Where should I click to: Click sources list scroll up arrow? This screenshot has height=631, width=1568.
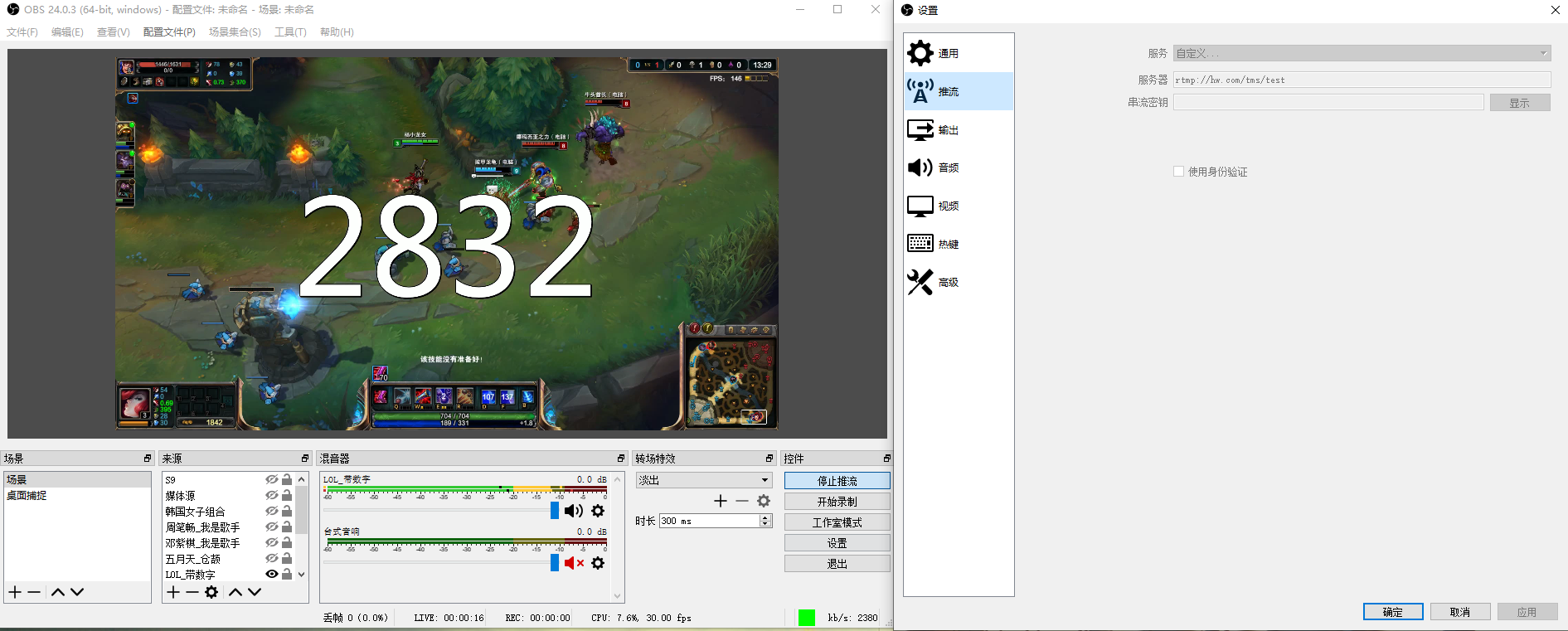tap(302, 479)
